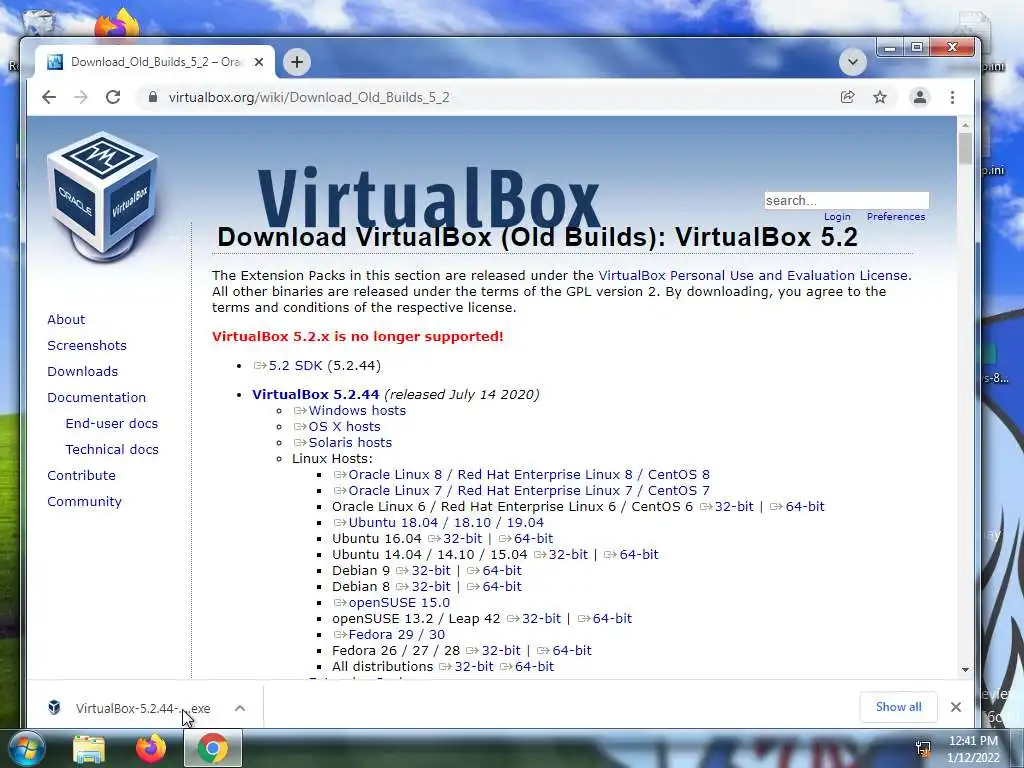This screenshot has height=768, width=1024.
Task: Download Fedora 26 / 27 / 28 32-bit
Action: pyautogui.click(x=493, y=650)
